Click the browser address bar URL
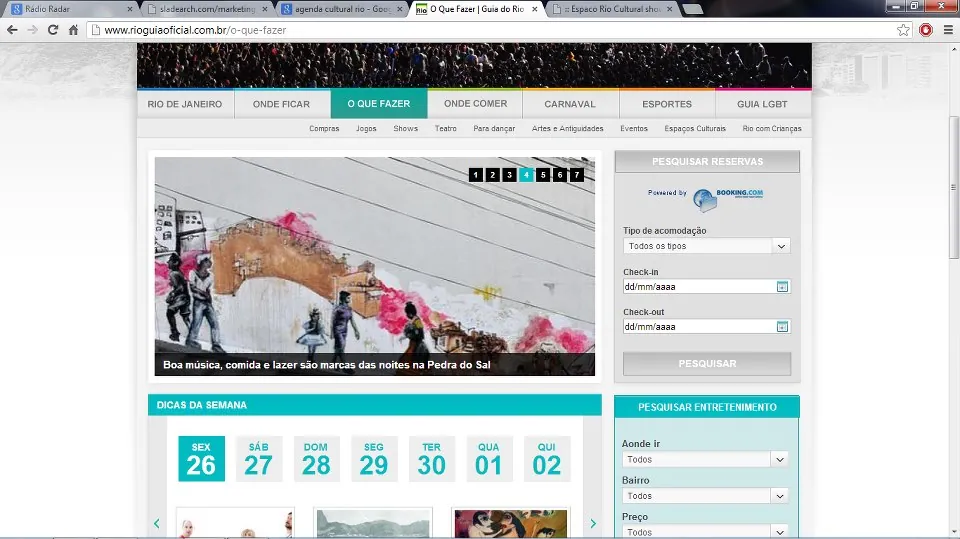 (195, 30)
